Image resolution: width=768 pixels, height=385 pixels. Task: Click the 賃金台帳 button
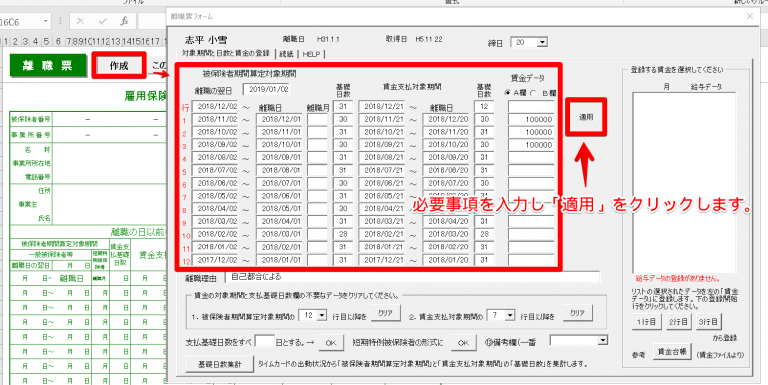[x=672, y=351]
